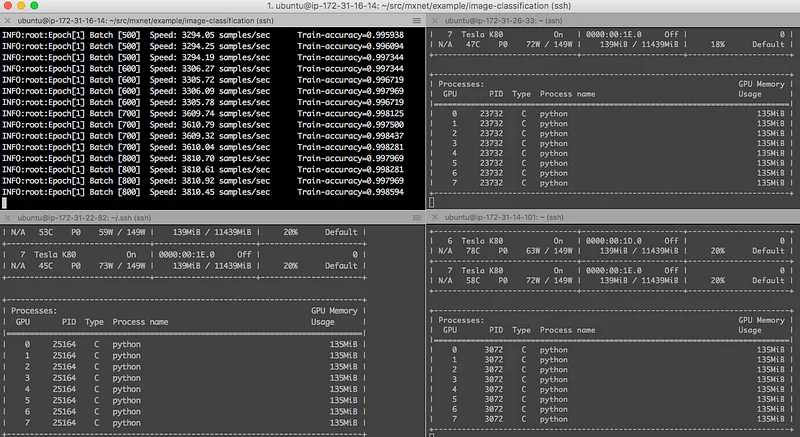Click the text 'Speed: 3810.70 samples/sec'
800x437 pixels.
click(210, 158)
